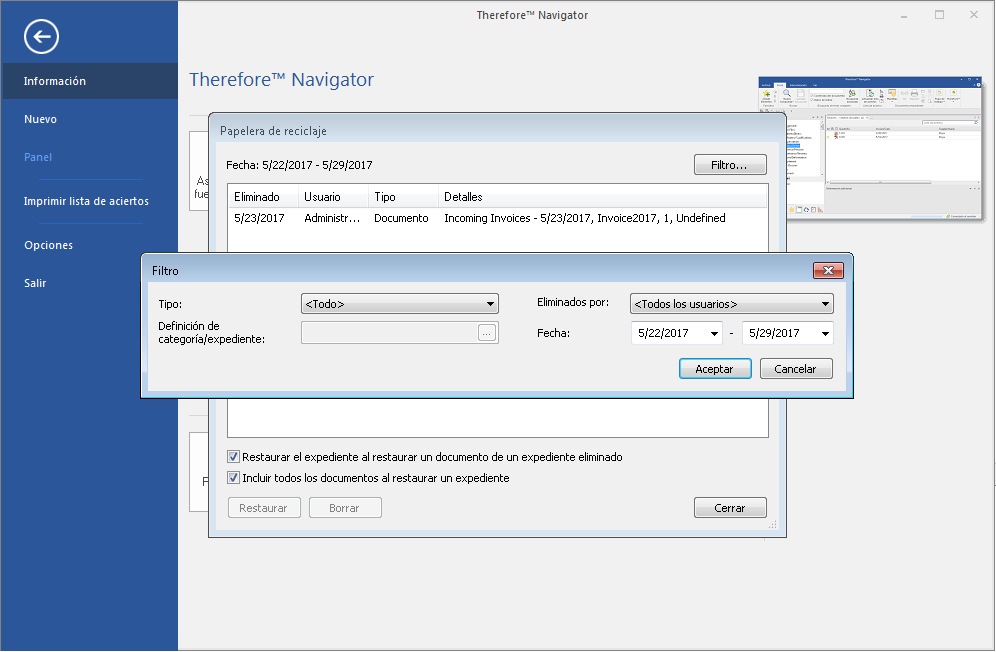Viewport: 996px width, 652px height.
Task: Go back using the circular arrow button
Action: click(x=41, y=37)
